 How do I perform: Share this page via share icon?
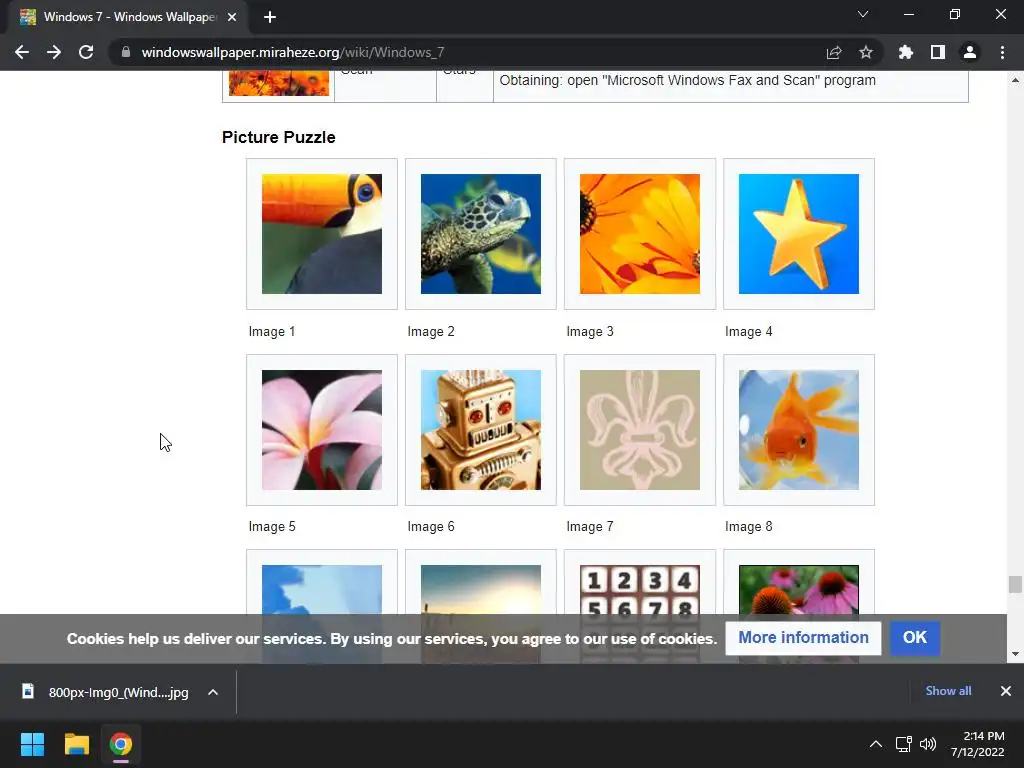click(x=834, y=52)
